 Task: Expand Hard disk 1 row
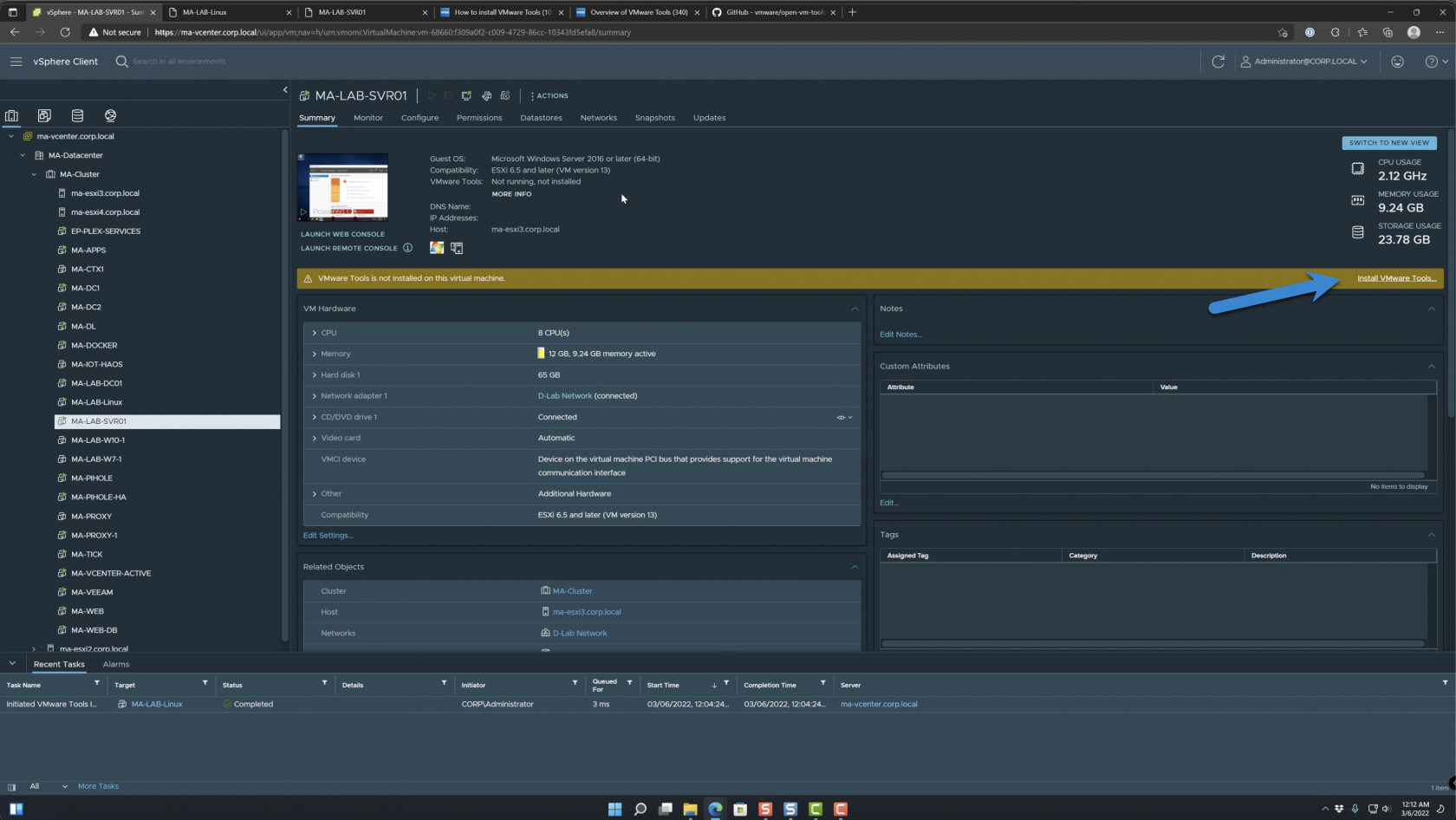(314, 375)
